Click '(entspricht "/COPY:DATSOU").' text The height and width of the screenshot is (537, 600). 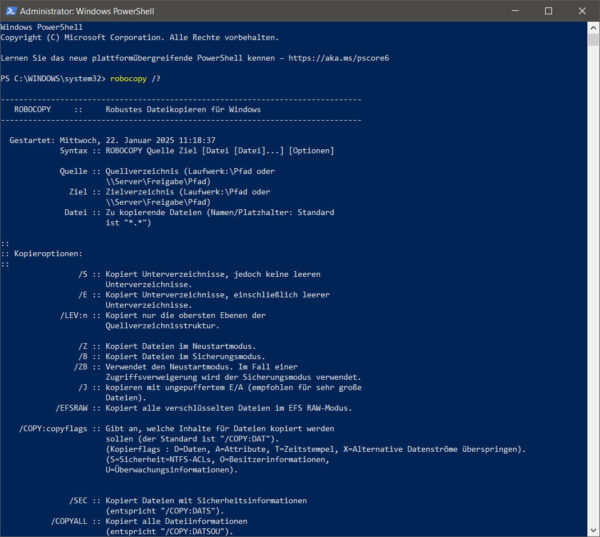tap(170, 532)
